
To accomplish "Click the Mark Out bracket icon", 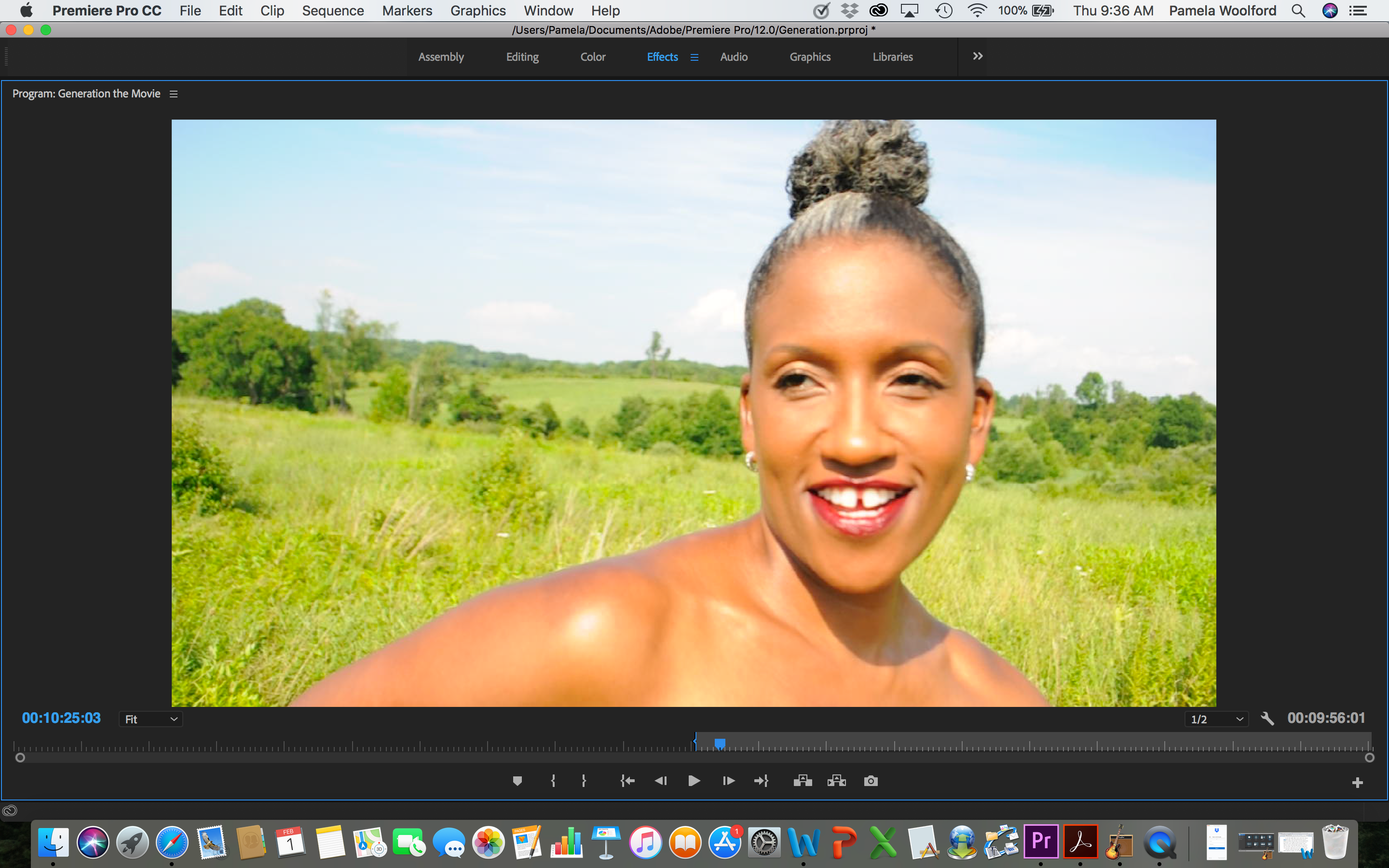I will click(x=584, y=781).
